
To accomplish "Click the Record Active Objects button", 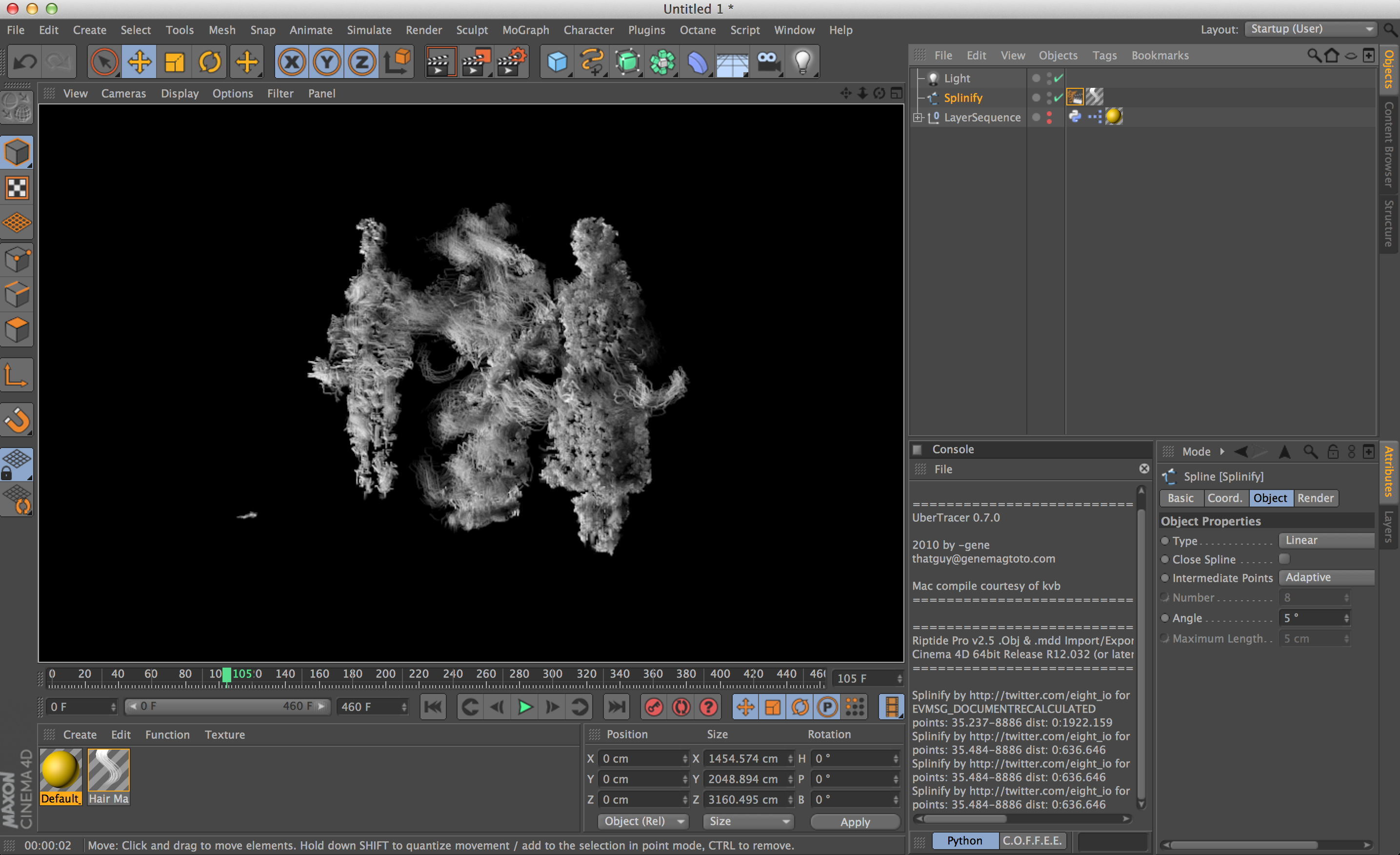I will pyautogui.click(x=654, y=707).
